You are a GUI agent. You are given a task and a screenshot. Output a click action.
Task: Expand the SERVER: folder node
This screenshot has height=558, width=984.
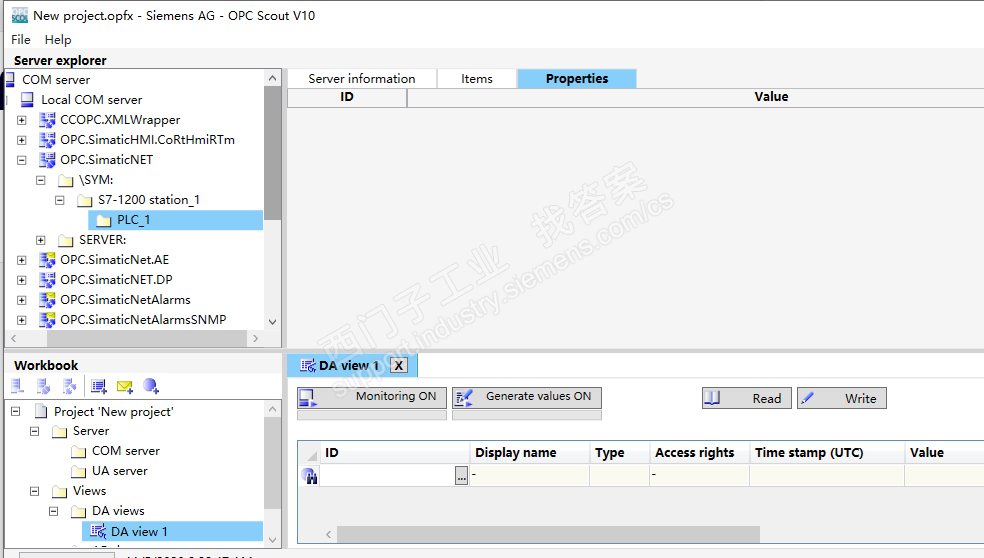coord(41,240)
